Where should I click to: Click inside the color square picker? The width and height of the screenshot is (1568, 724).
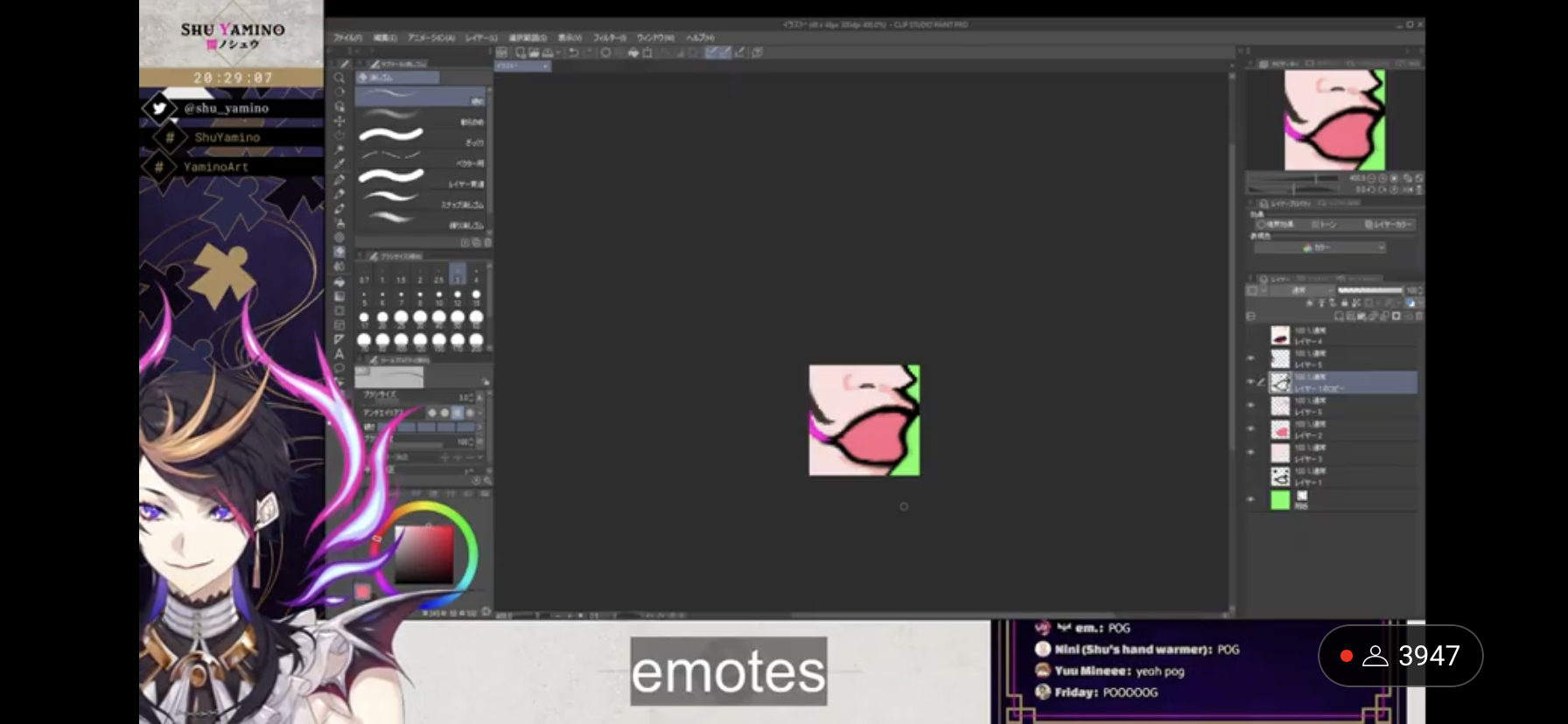click(x=424, y=554)
